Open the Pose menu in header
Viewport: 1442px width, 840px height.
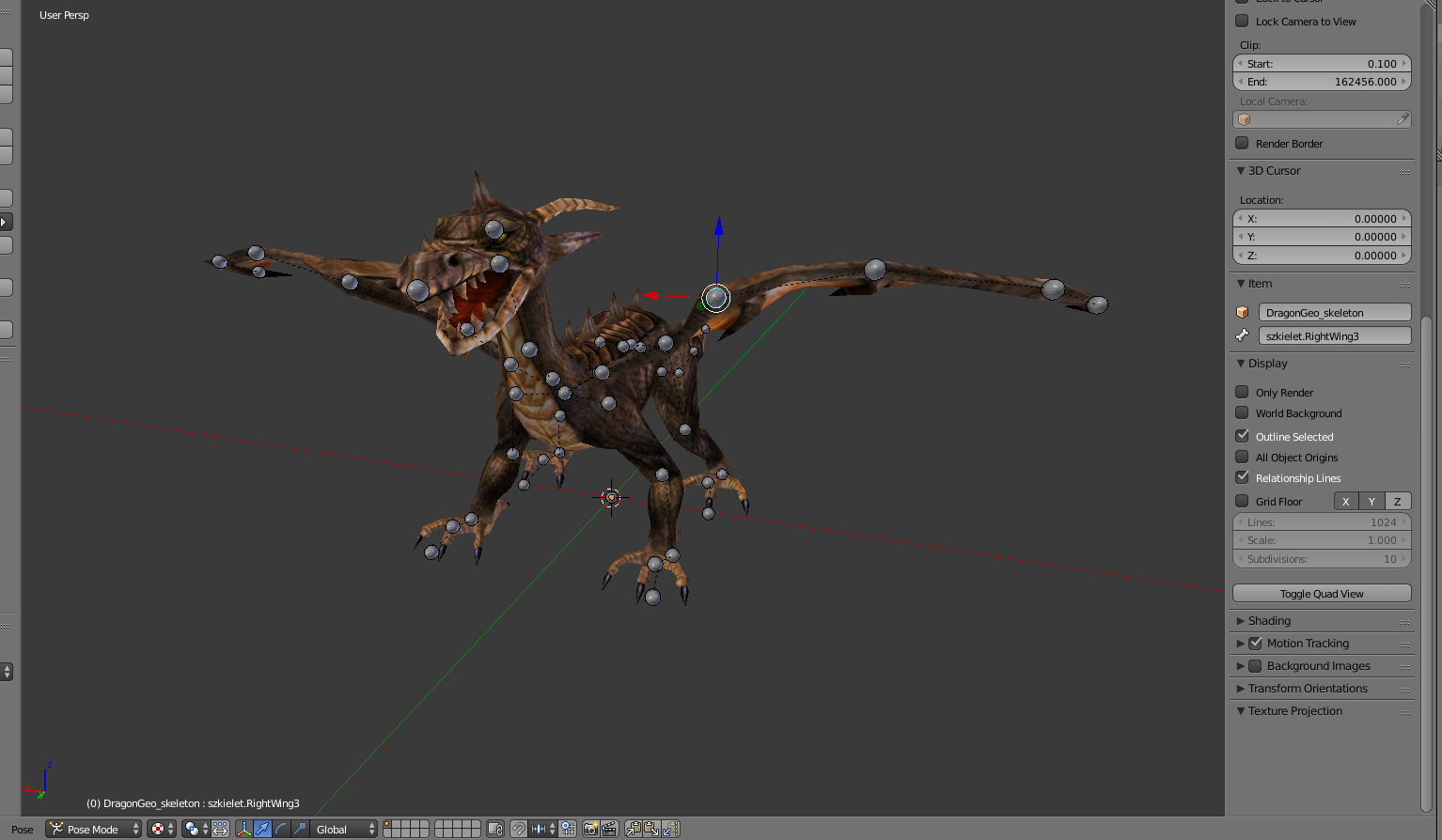click(23, 829)
